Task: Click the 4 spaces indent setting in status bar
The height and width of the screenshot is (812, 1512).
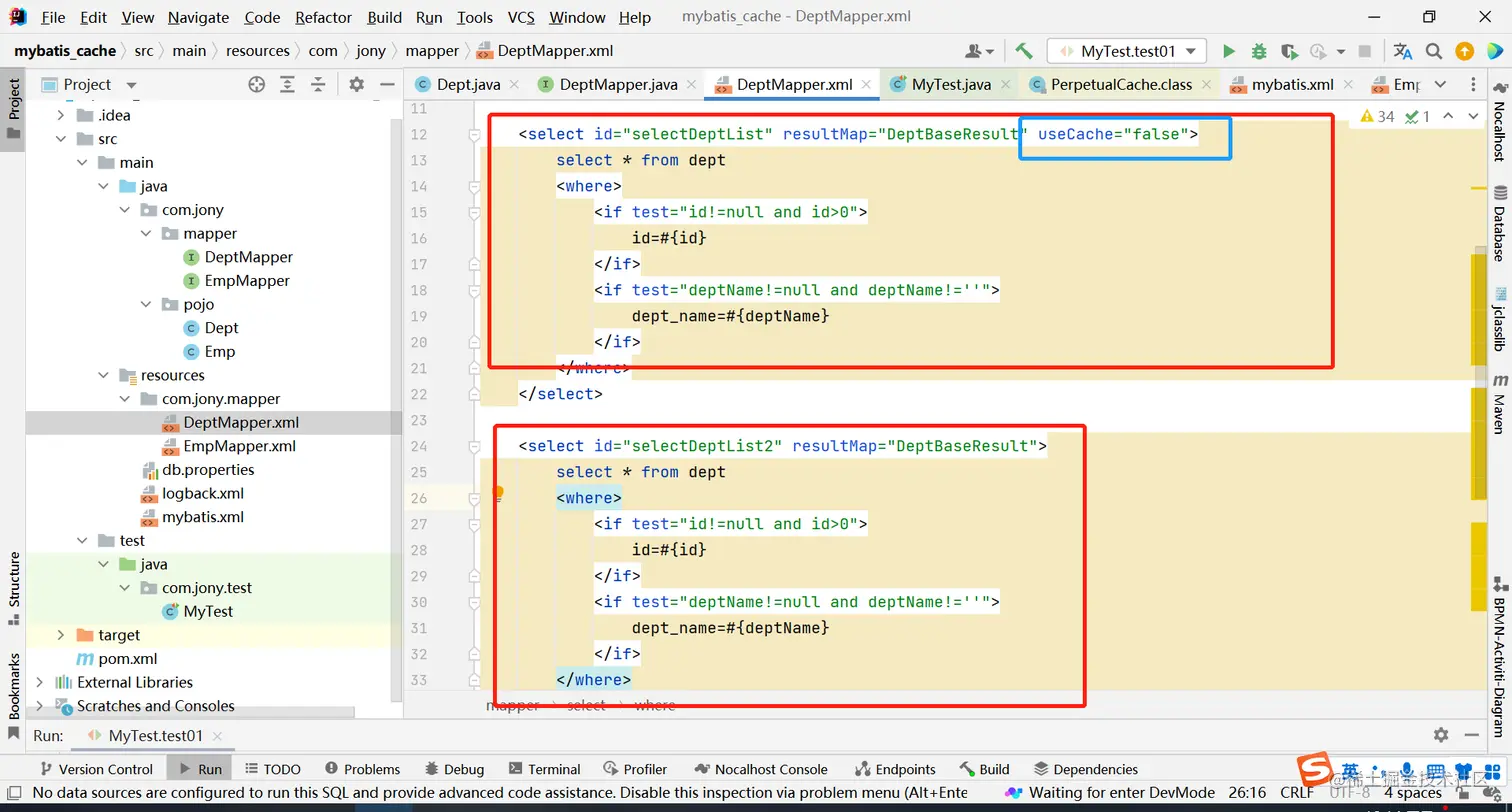Action: [1413, 793]
